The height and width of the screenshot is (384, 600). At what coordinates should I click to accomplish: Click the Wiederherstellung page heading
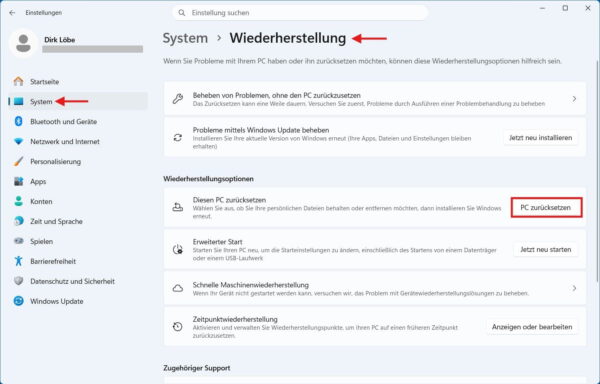coord(287,38)
